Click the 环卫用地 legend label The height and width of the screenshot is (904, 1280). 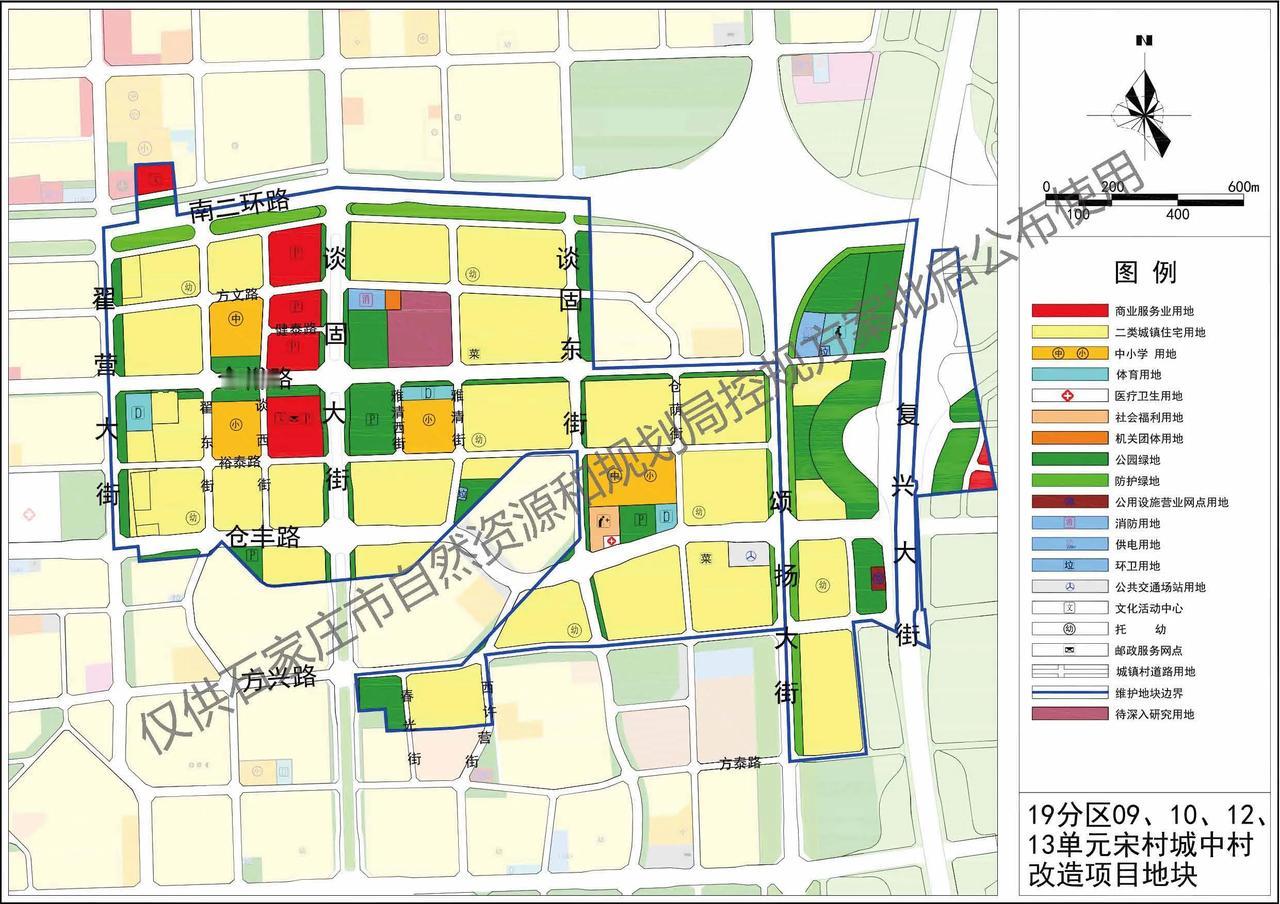(1137, 566)
